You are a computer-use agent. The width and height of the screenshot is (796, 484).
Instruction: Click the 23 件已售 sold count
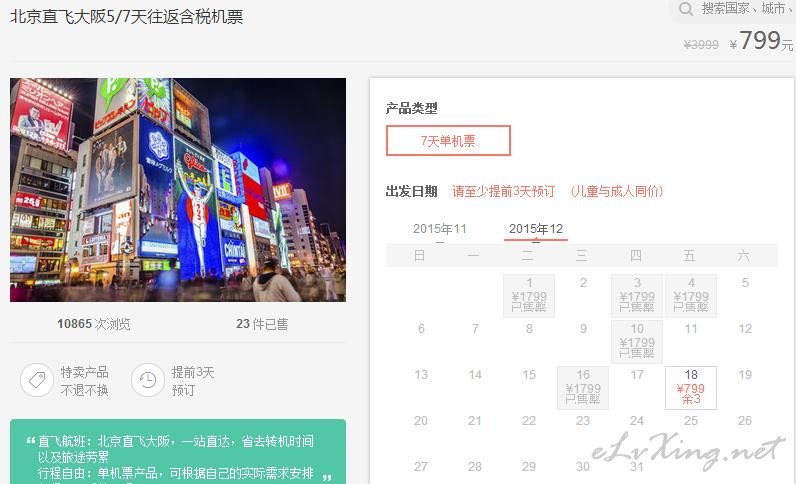click(x=262, y=324)
